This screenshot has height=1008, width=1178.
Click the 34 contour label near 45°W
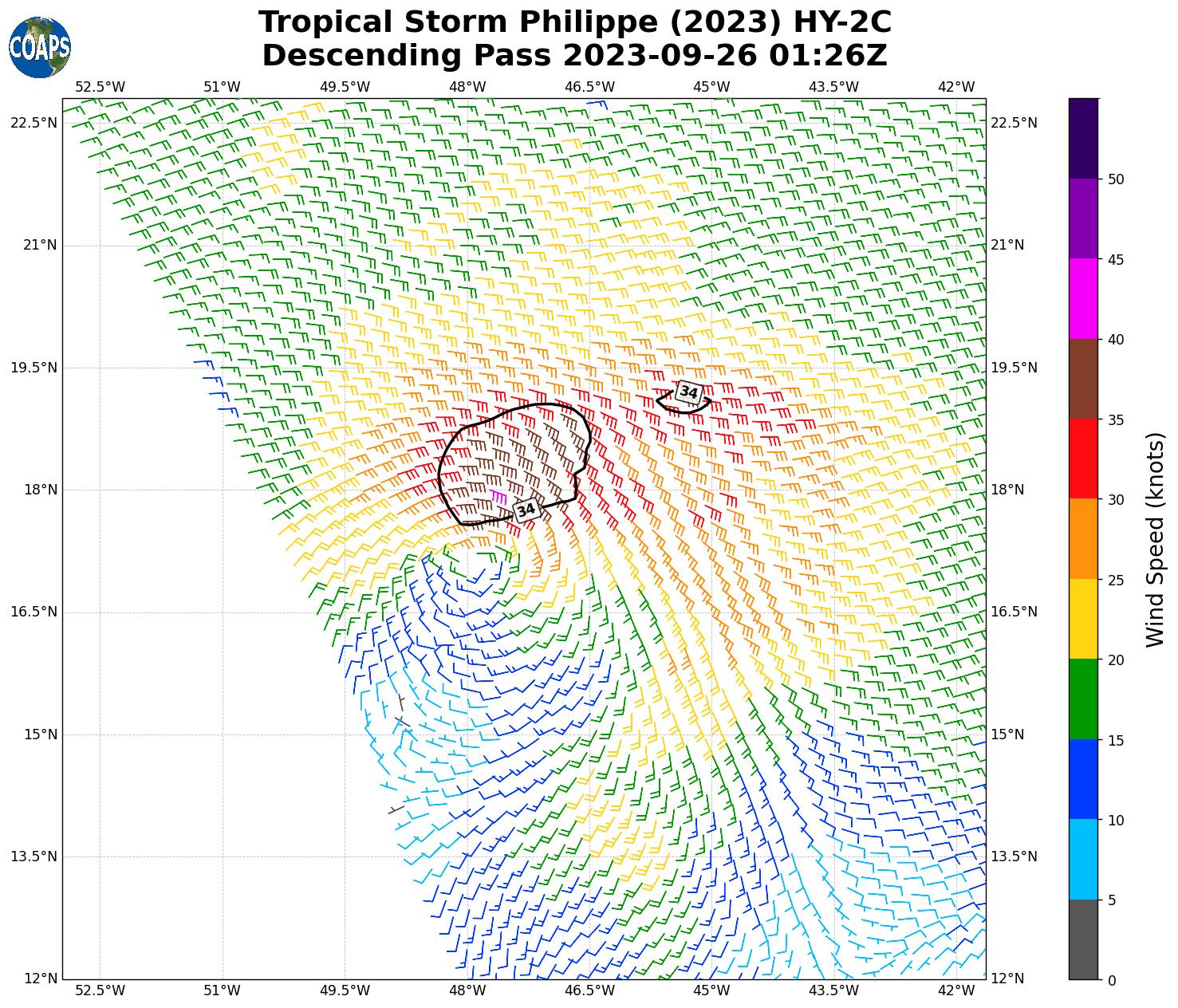point(687,392)
